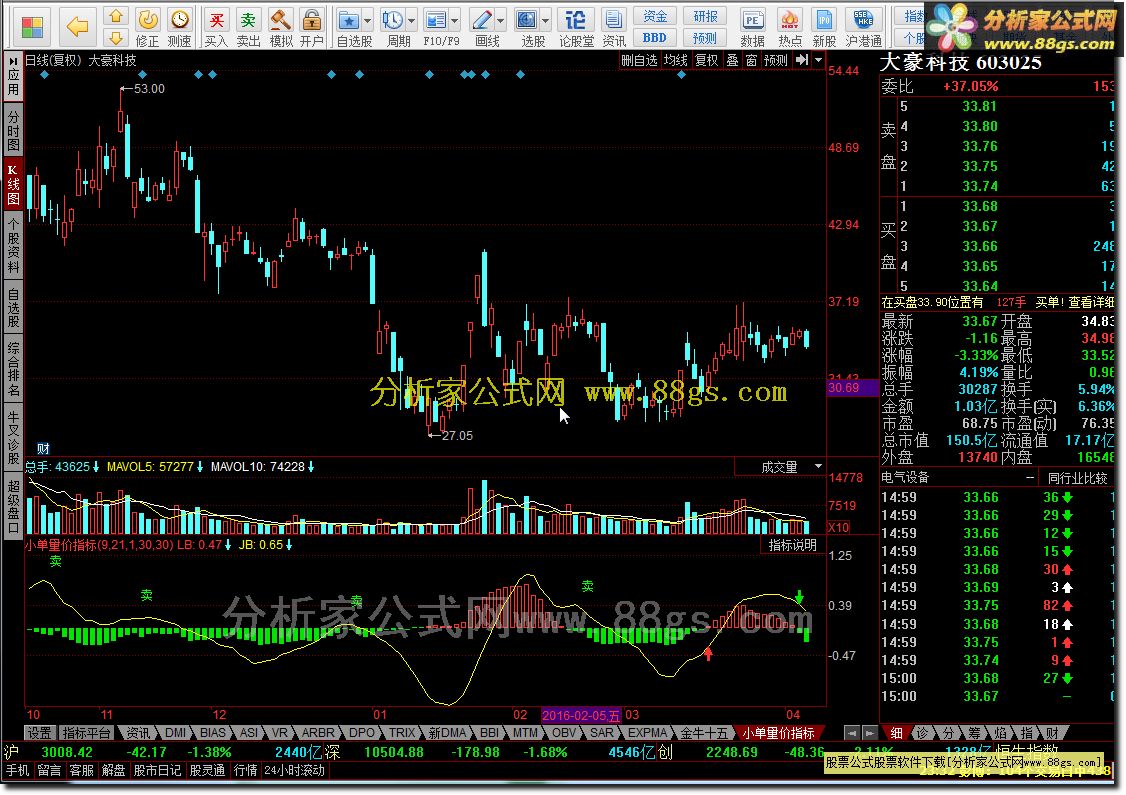
Task: Expand the F10/F9 dropdown arrow
Action: [455, 21]
